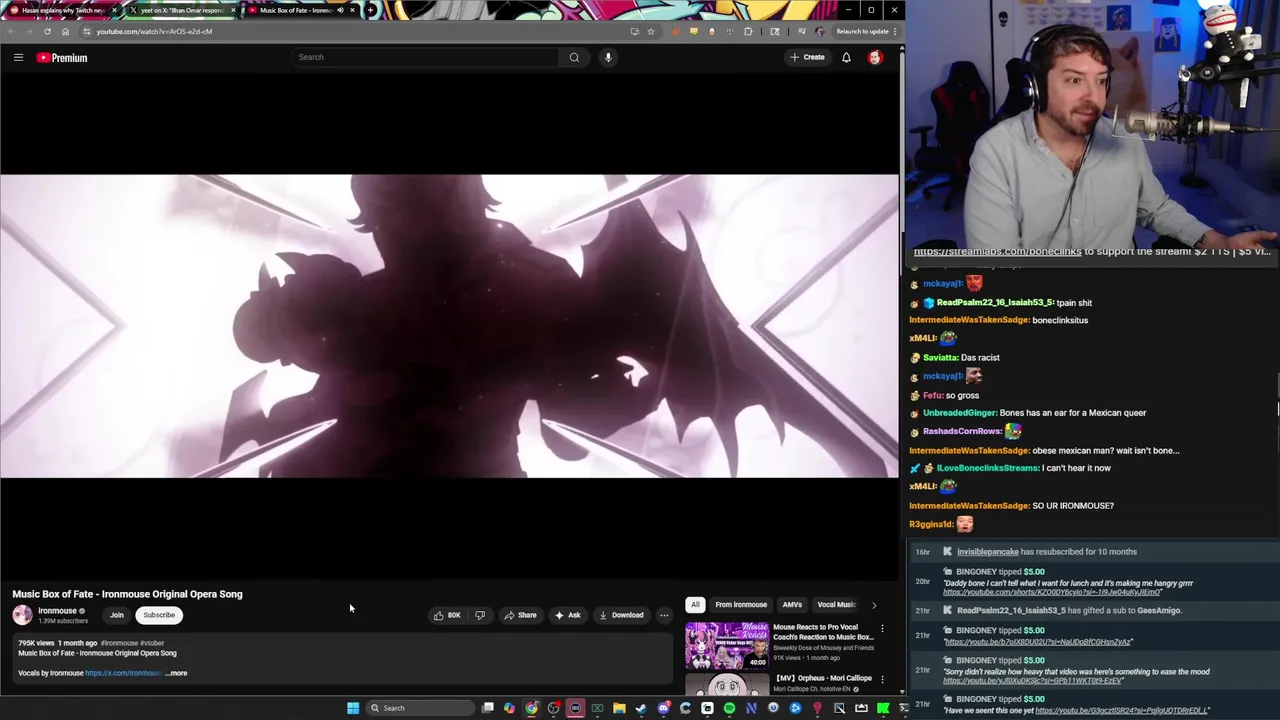Click the Join membership button

[117, 615]
